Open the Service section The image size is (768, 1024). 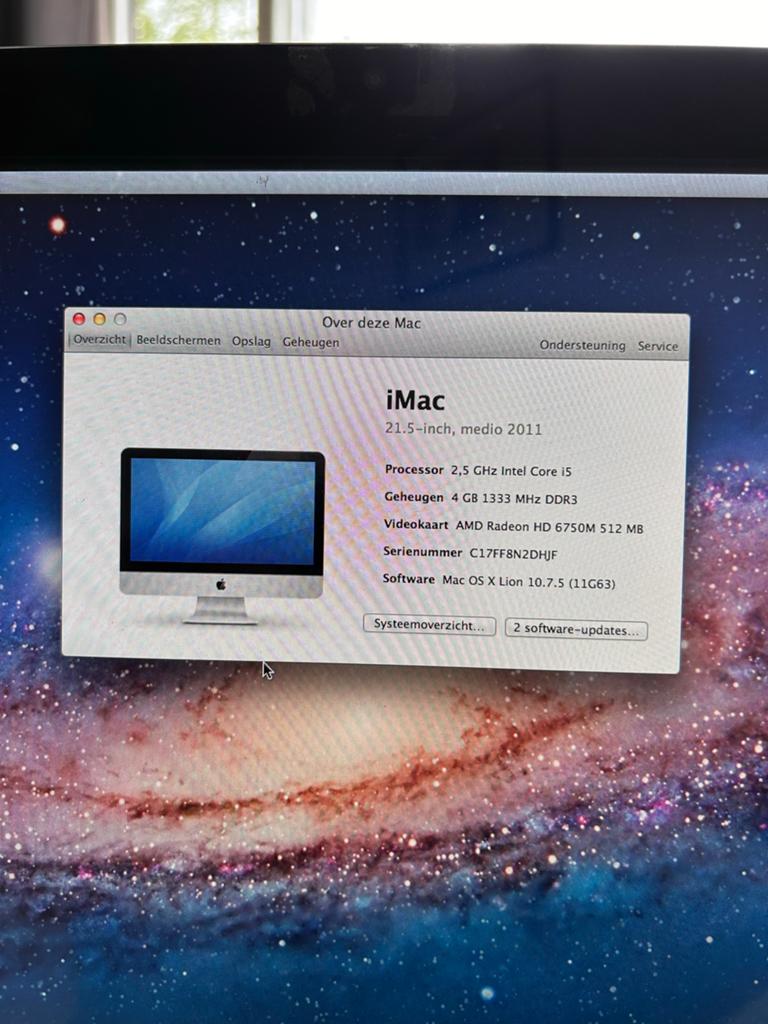[658, 346]
